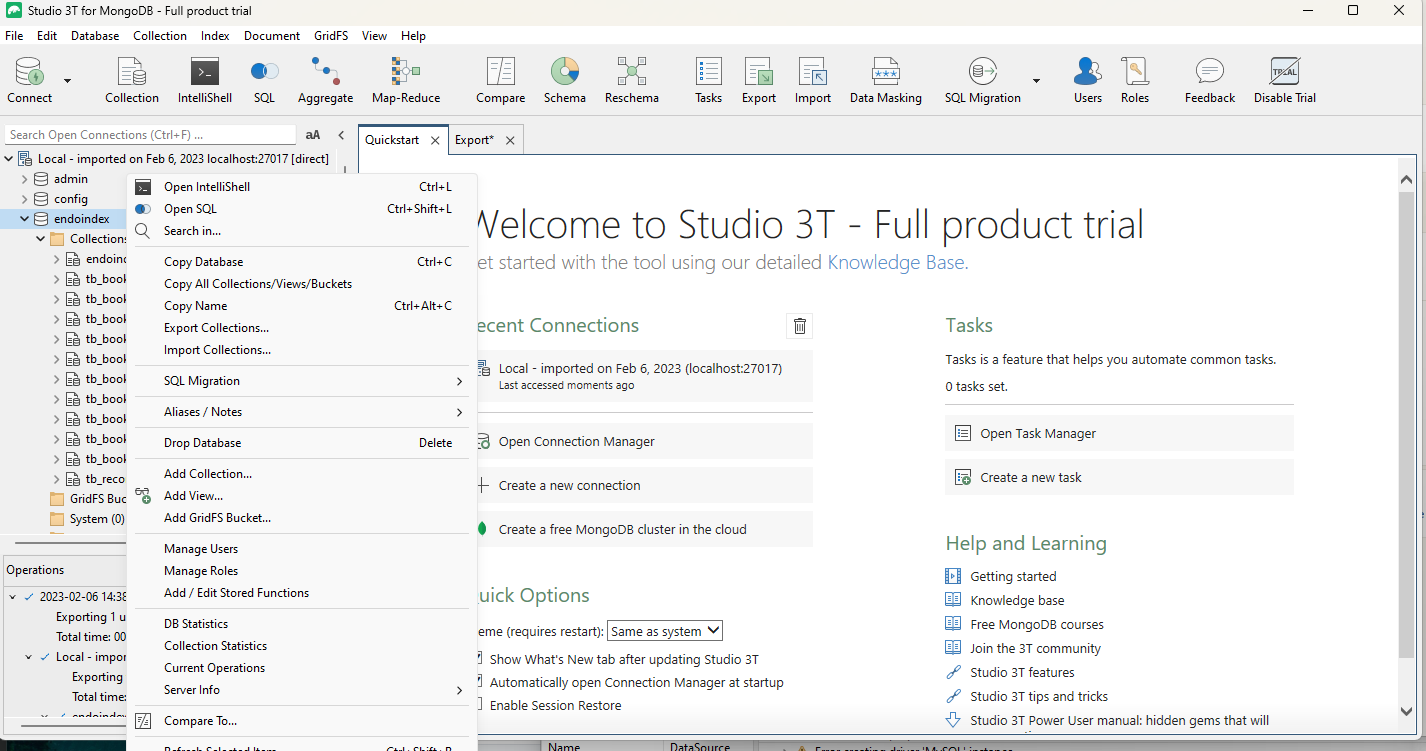Launch IntelliShell from the toolbar
1426x751 pixels.
(x=205, y=79)
